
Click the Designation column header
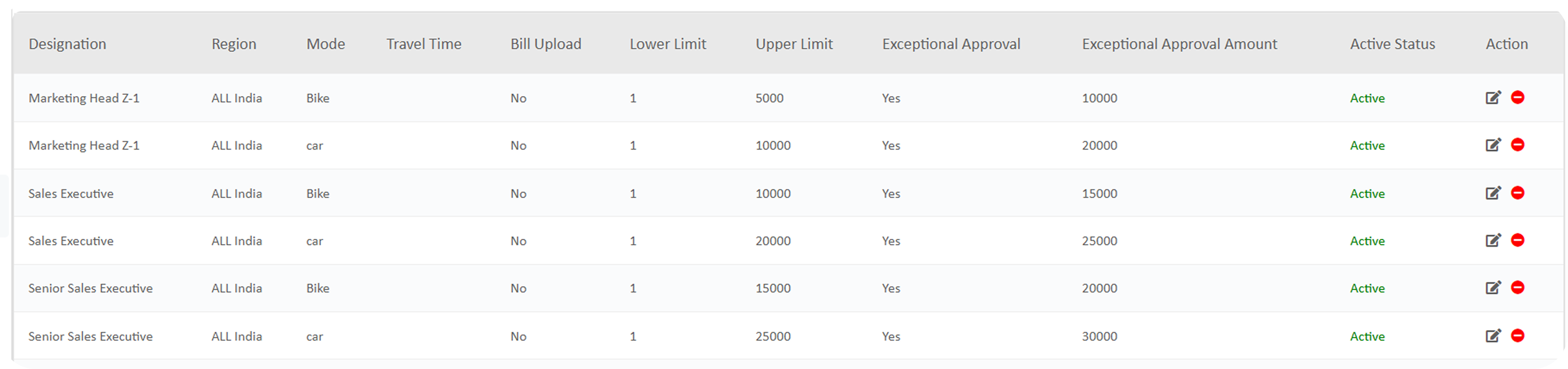click(x=67, y=44)
